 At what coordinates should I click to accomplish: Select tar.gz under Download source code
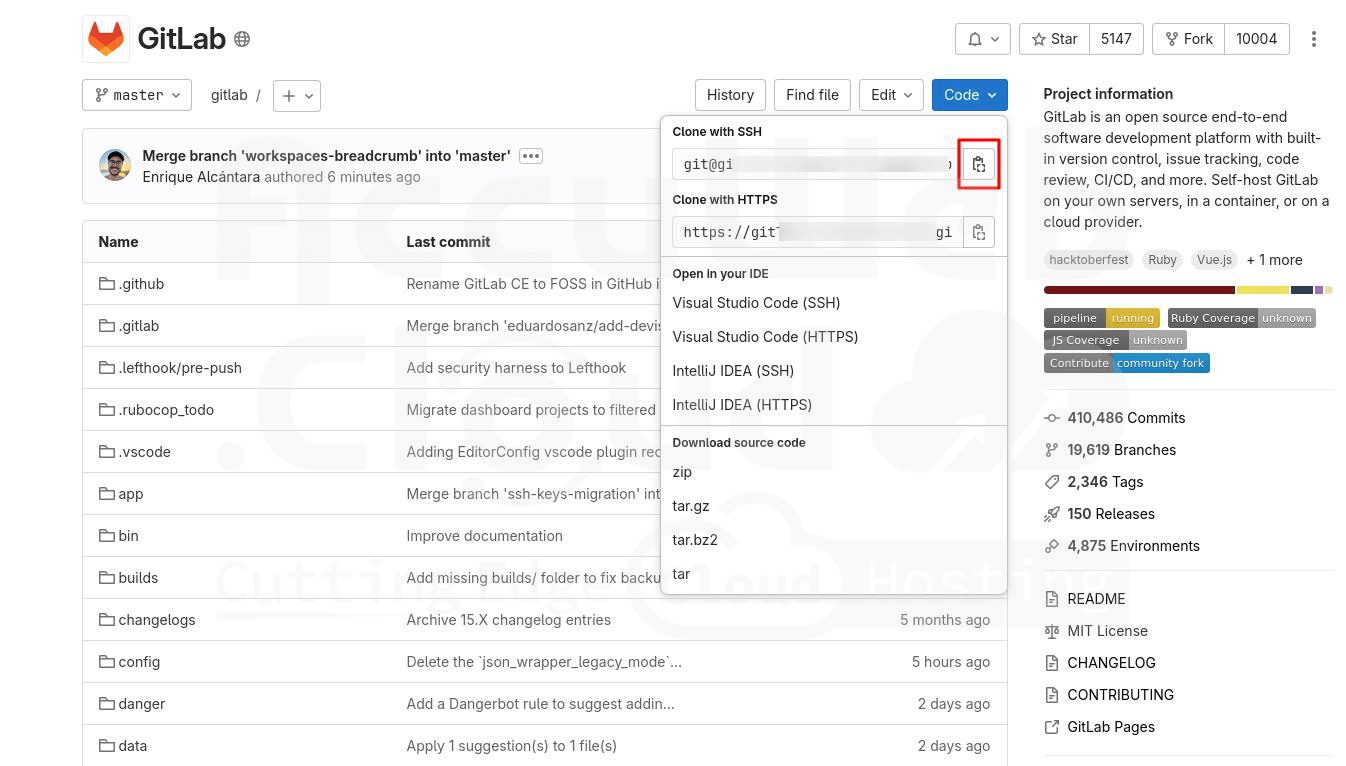click(690, 506)
